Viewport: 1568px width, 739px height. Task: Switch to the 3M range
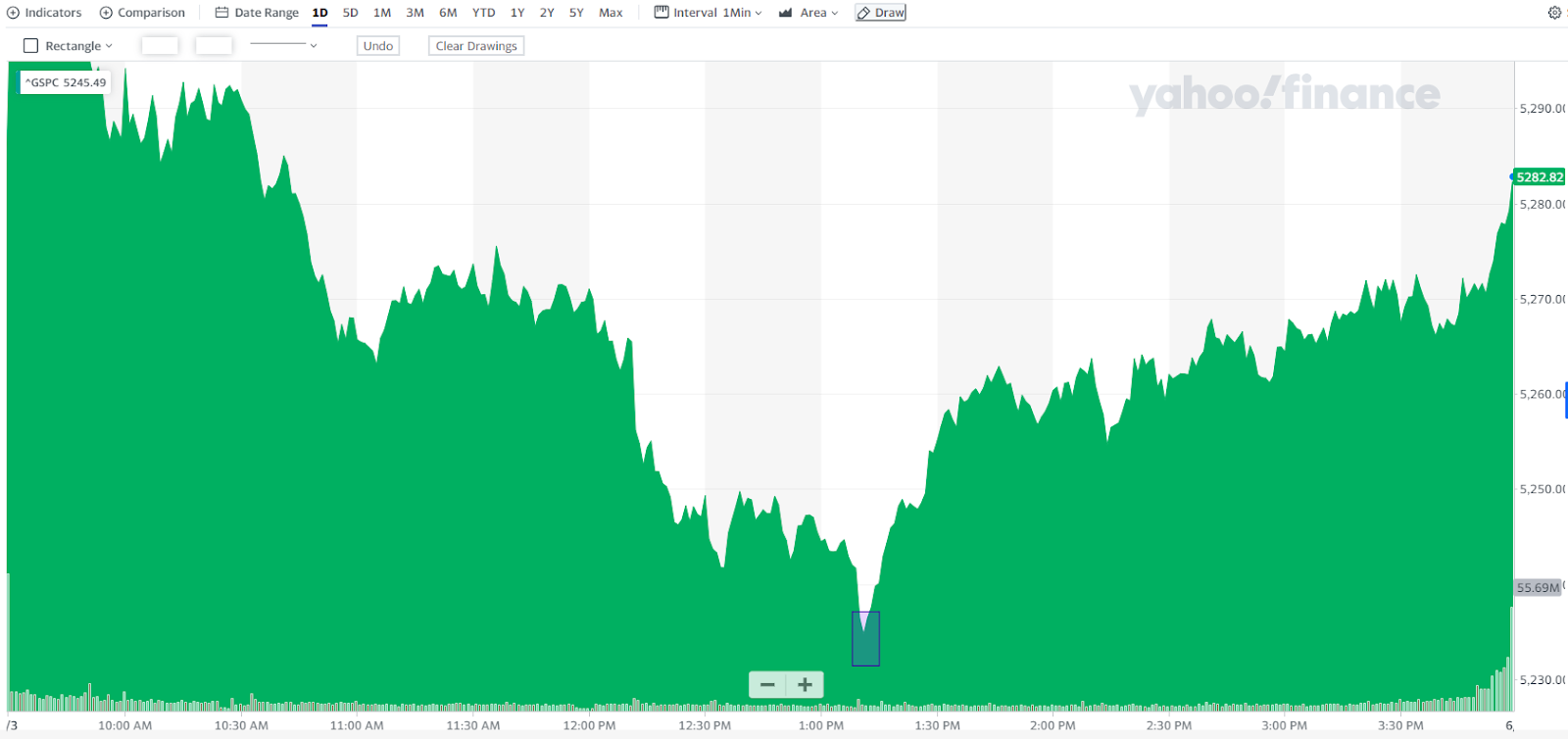click(x=415, y=13)
